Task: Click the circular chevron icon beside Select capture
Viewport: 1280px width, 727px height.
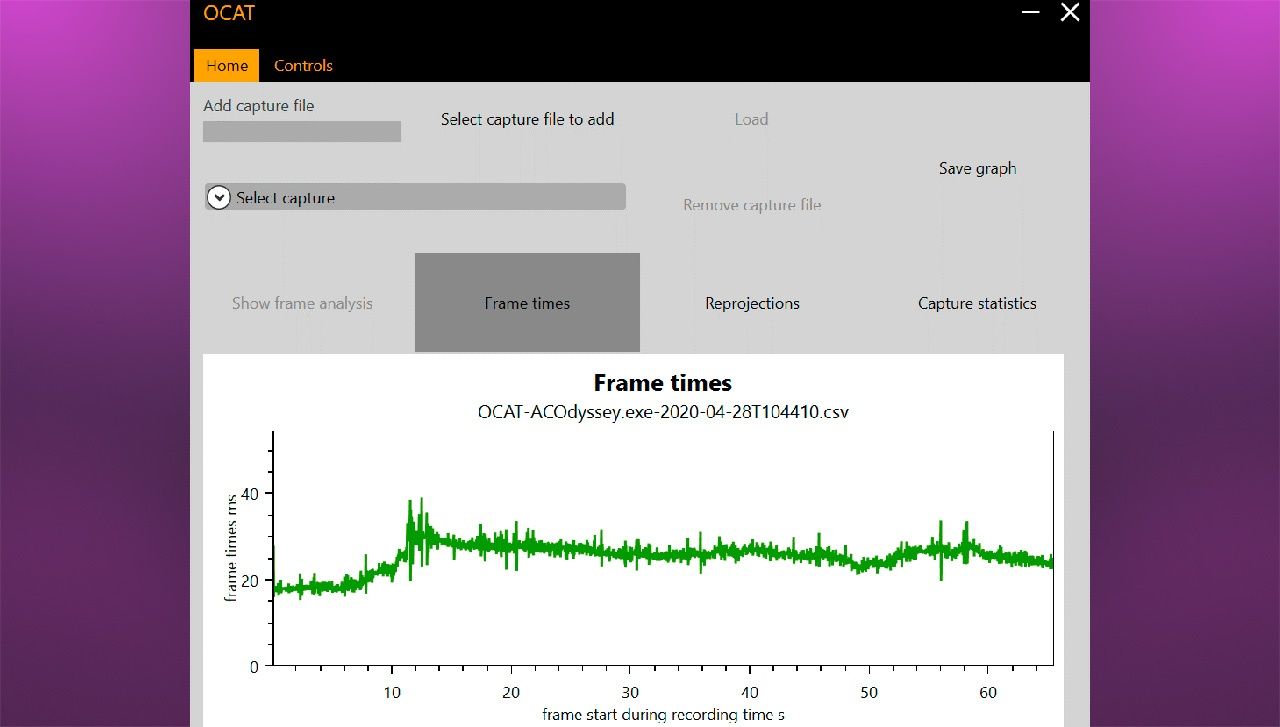Action: (x=218, y=198)
